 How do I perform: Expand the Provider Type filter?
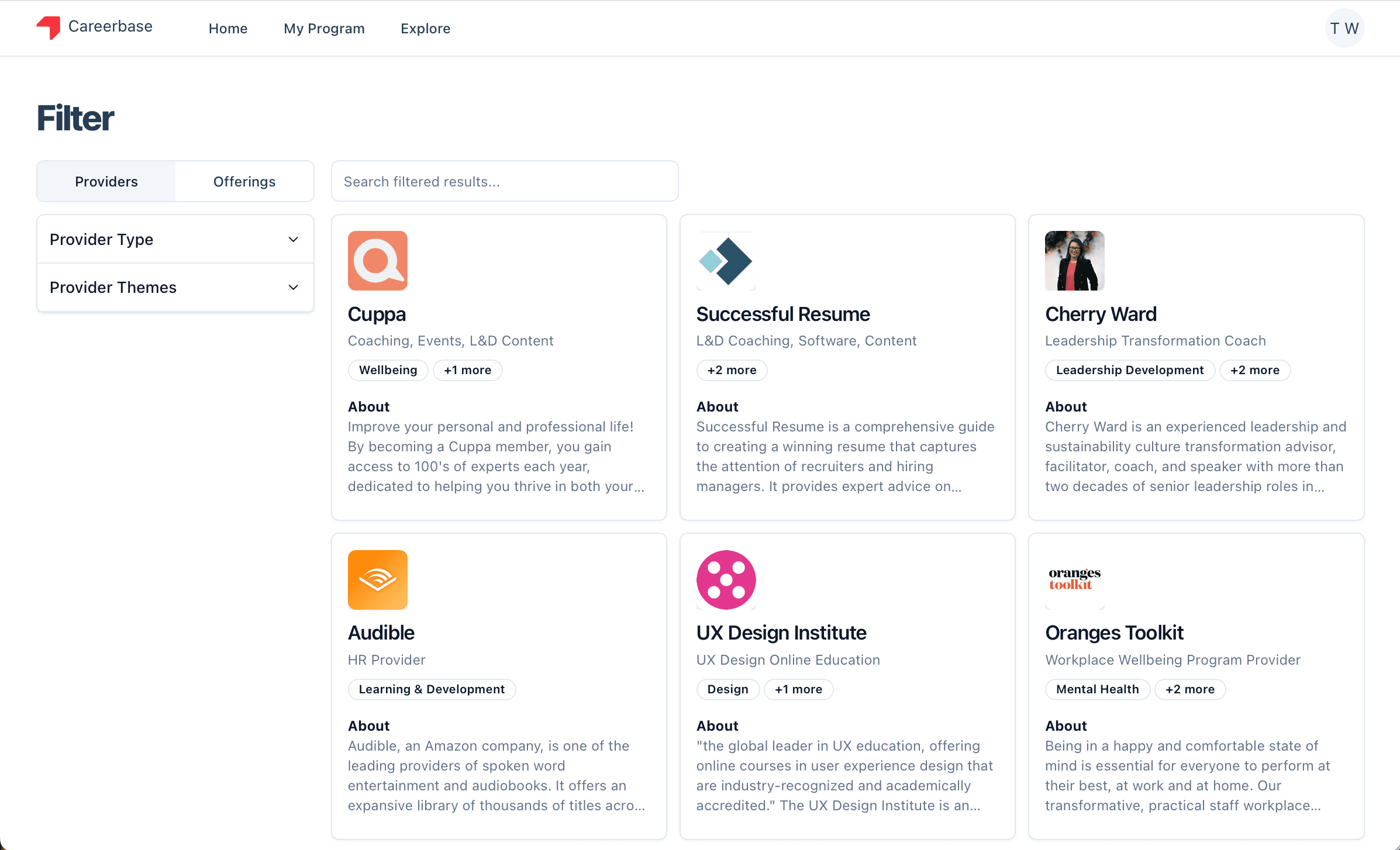(x=175, y=239)
